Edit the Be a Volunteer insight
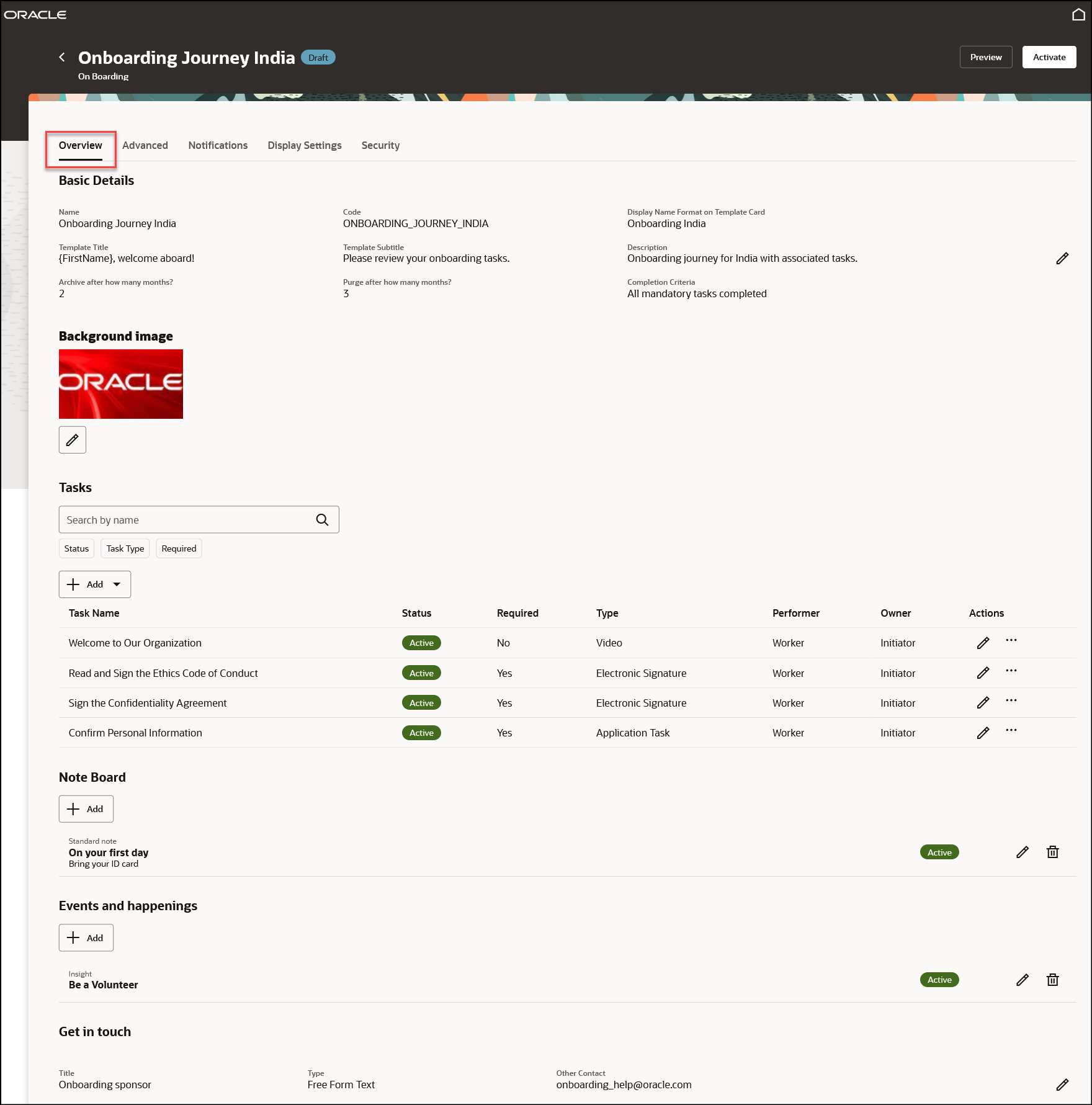 1023,980
